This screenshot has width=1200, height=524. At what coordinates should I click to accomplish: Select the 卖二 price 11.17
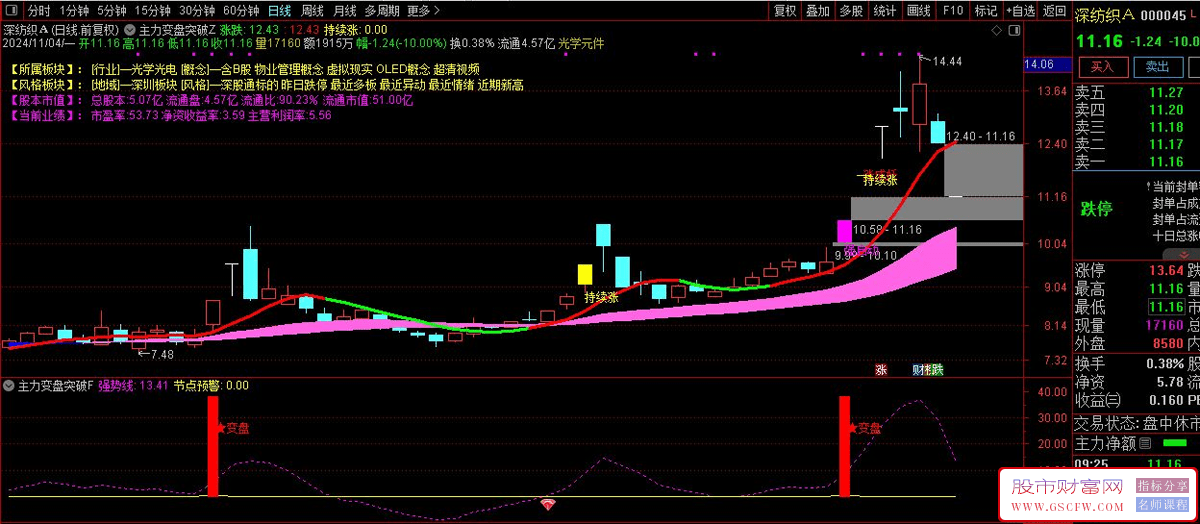[x=1166, y=144]
